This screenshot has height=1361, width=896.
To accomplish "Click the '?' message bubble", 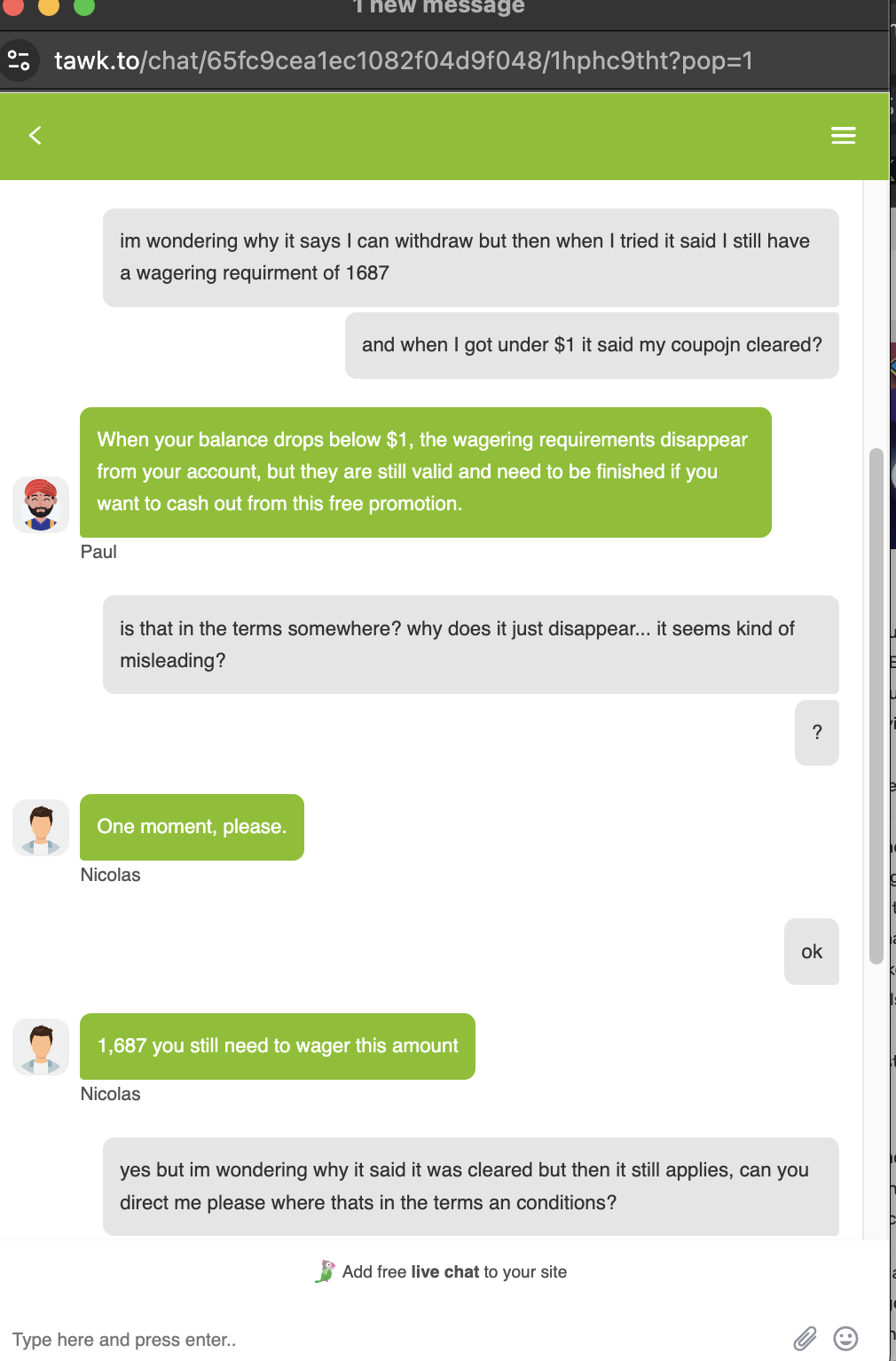I will click(817, 732).
